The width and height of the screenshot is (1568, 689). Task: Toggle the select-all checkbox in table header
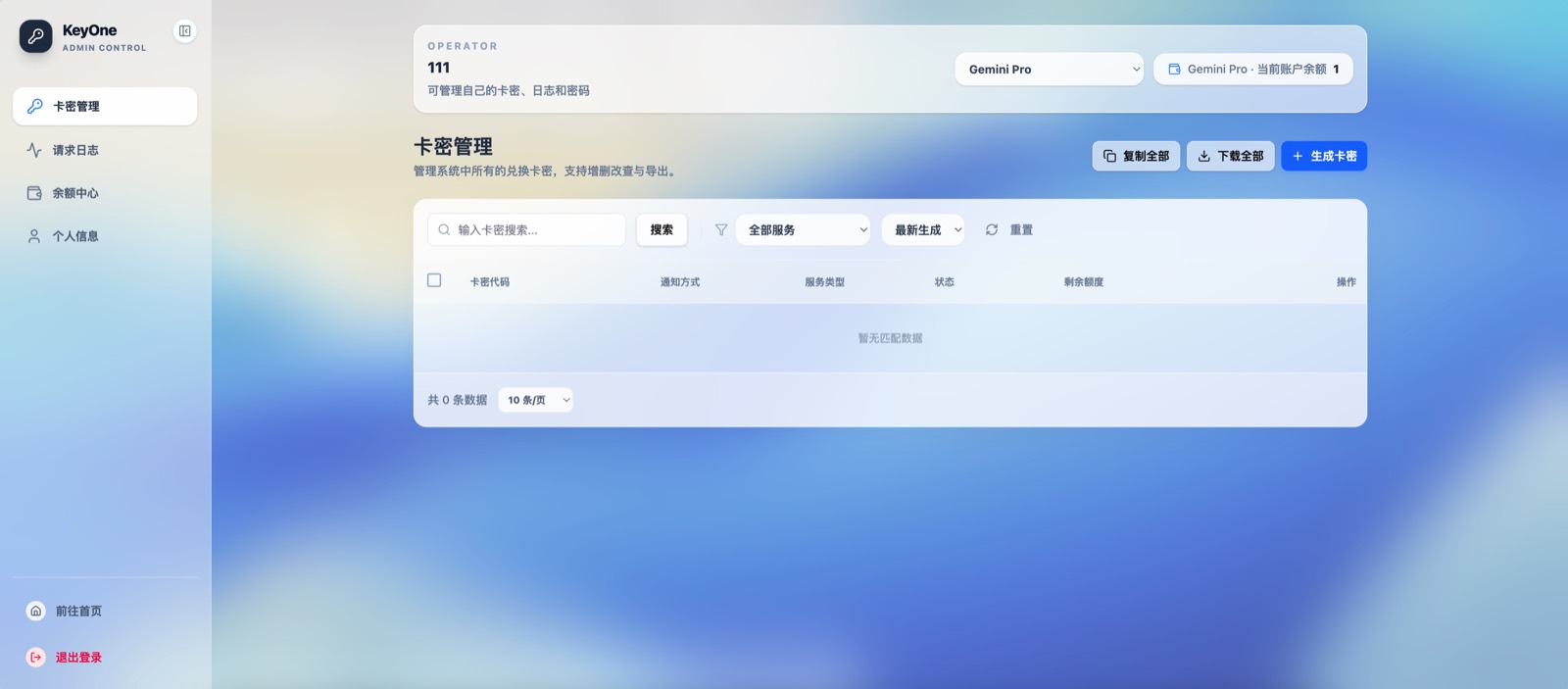click(x=434, y=280)
